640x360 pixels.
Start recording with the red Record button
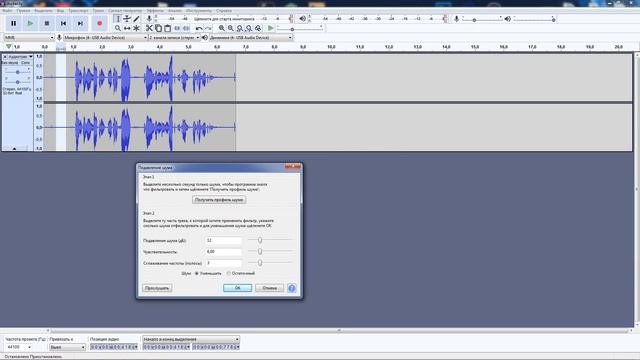(x=99, y=23)
